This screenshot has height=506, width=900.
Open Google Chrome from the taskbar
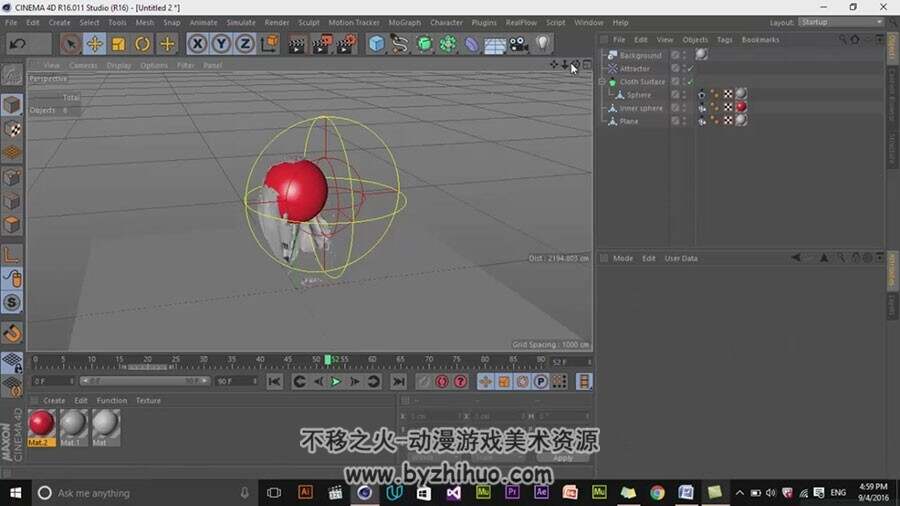(657, 493)
